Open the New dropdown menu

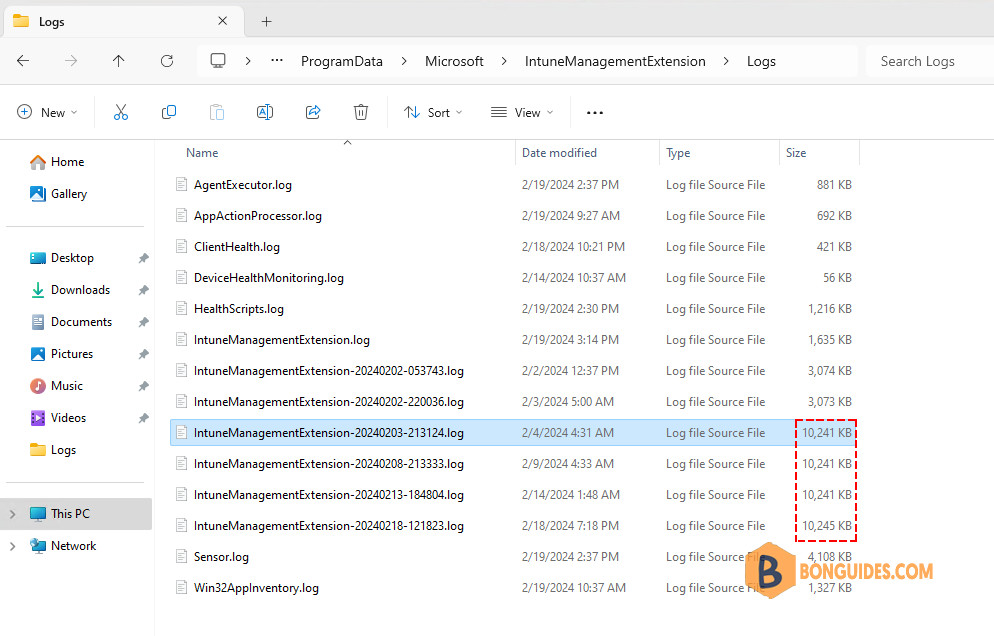click(47, 112)
